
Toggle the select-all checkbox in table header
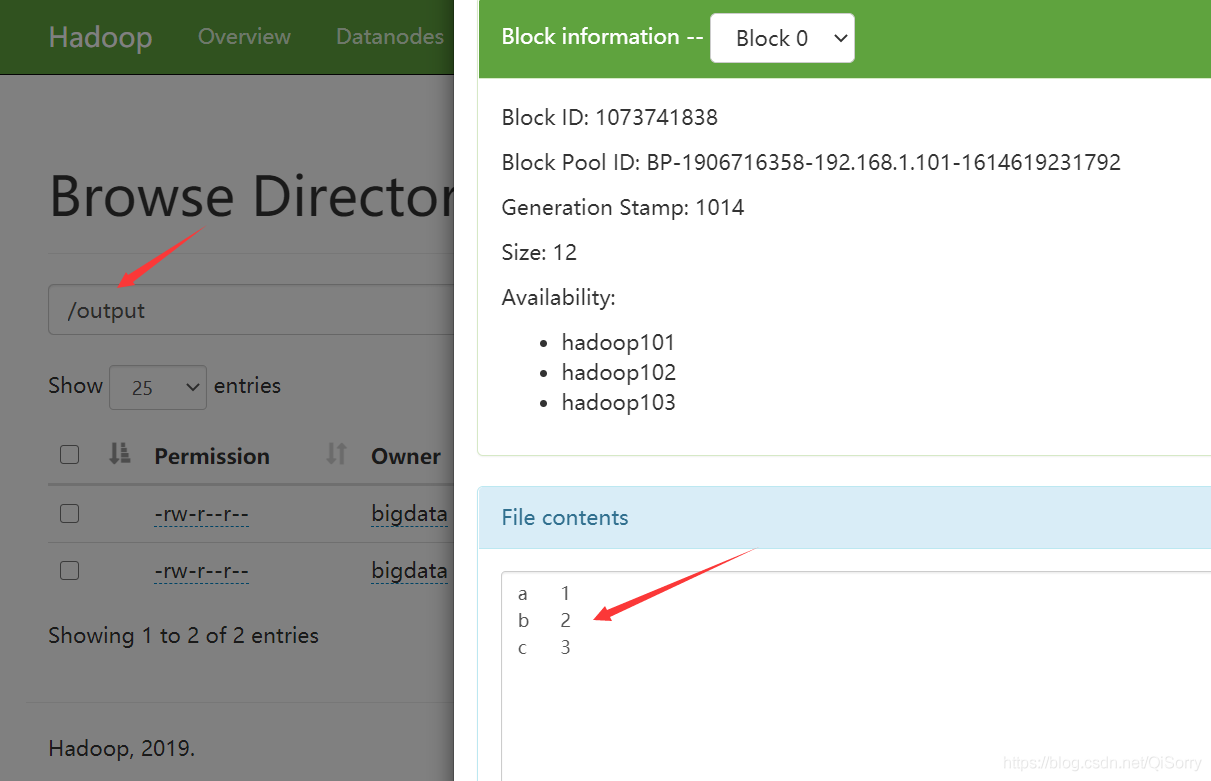tap(69, 455)
